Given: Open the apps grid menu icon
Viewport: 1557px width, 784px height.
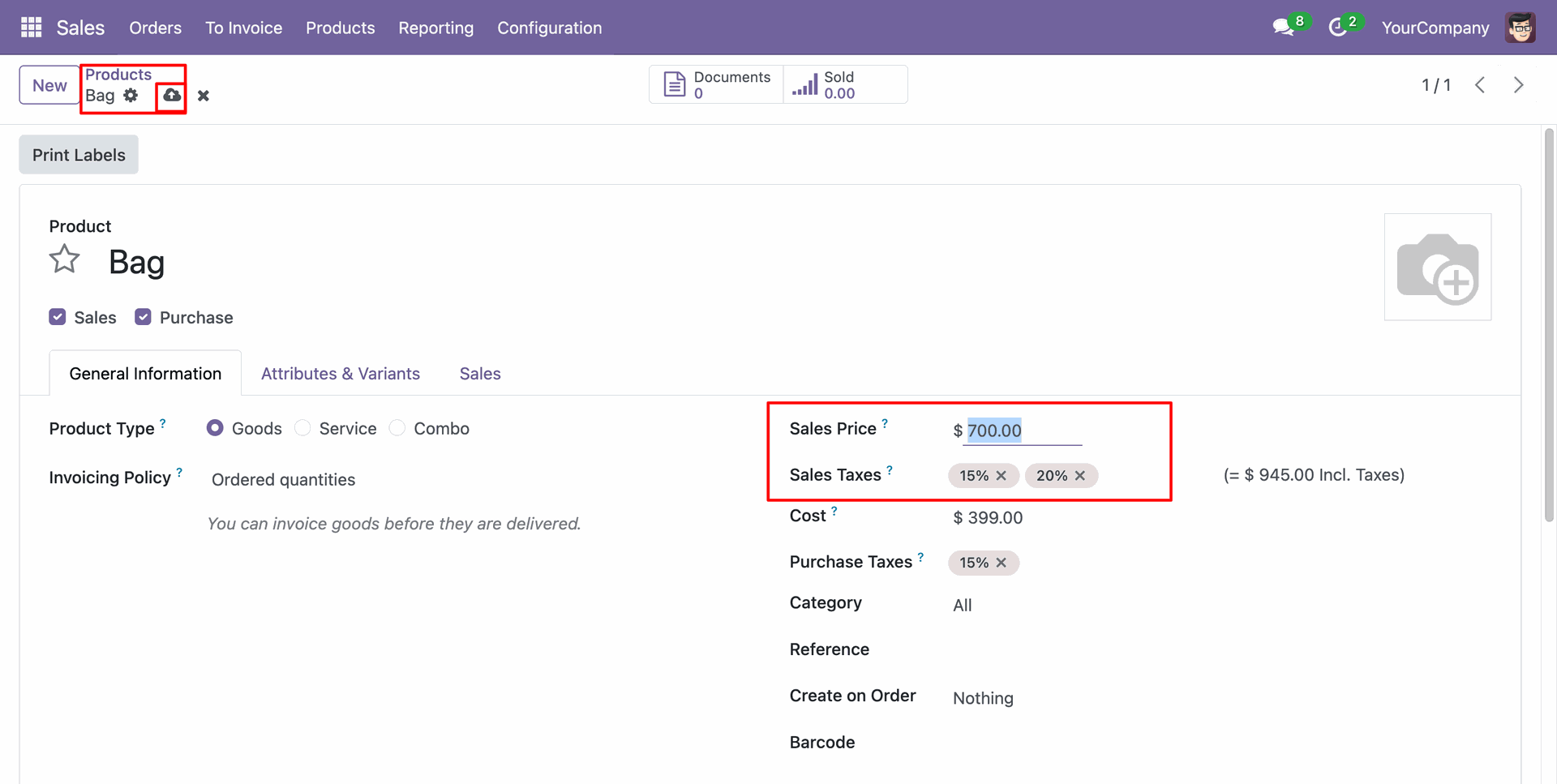Looking at the screenshot, I should pos(31,28).
